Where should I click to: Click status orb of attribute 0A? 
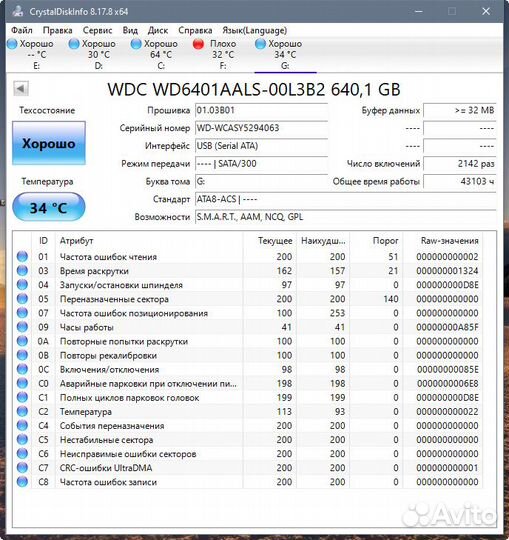point(22,341)
